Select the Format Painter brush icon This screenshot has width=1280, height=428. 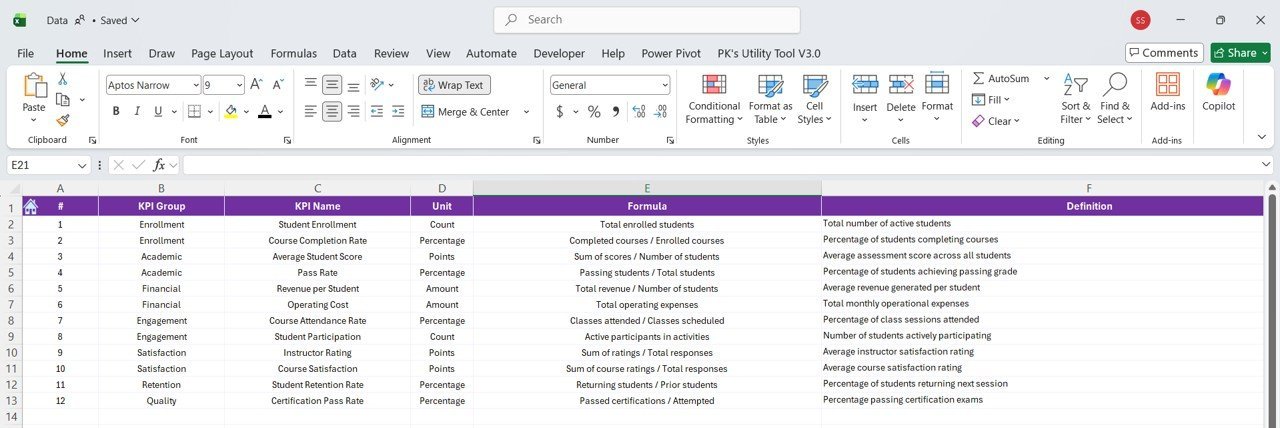coord(63,119)
